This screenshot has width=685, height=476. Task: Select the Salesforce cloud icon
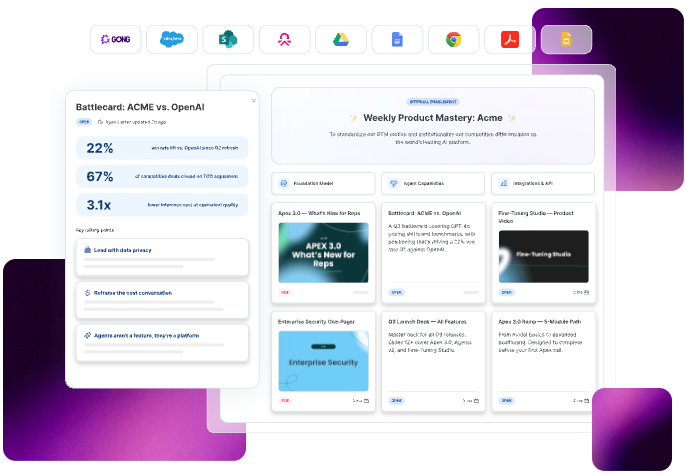(172, 39)
